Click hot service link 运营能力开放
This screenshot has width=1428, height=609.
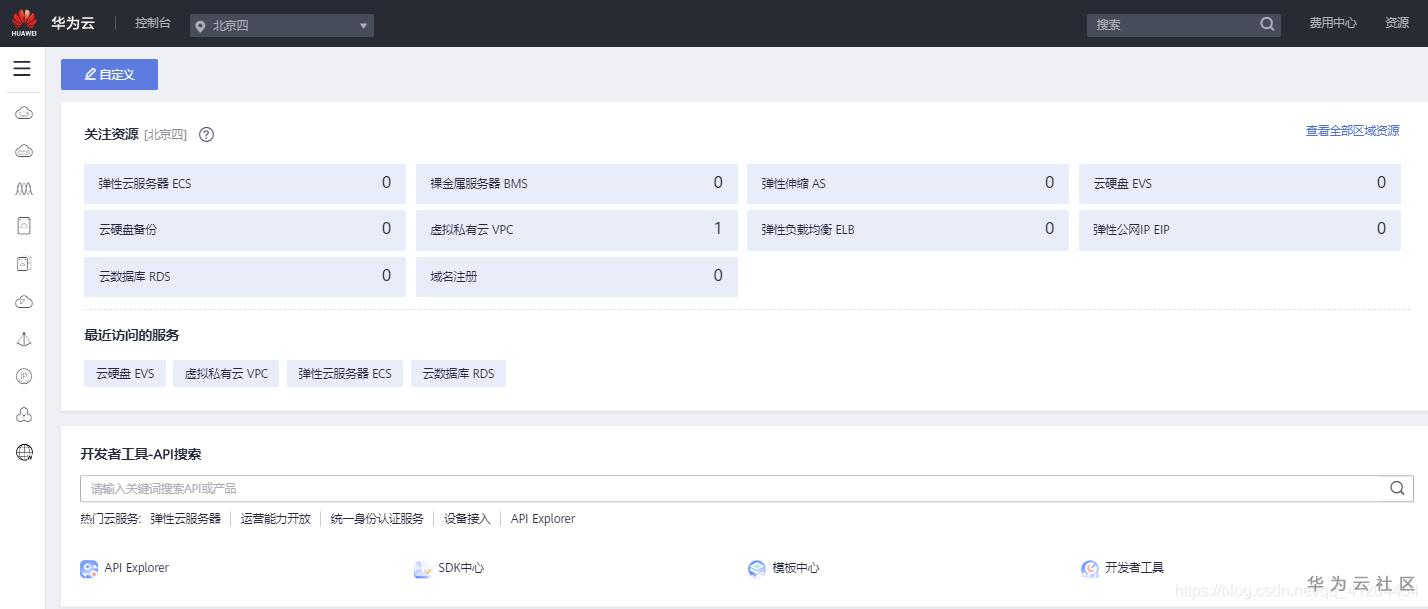click(x=276, y=519)
